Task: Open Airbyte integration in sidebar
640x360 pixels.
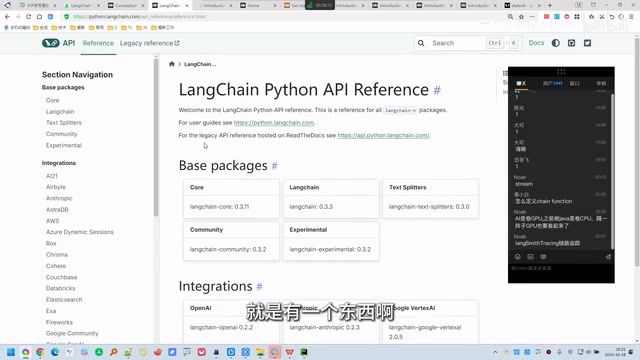Action: [x=56, y=187]
